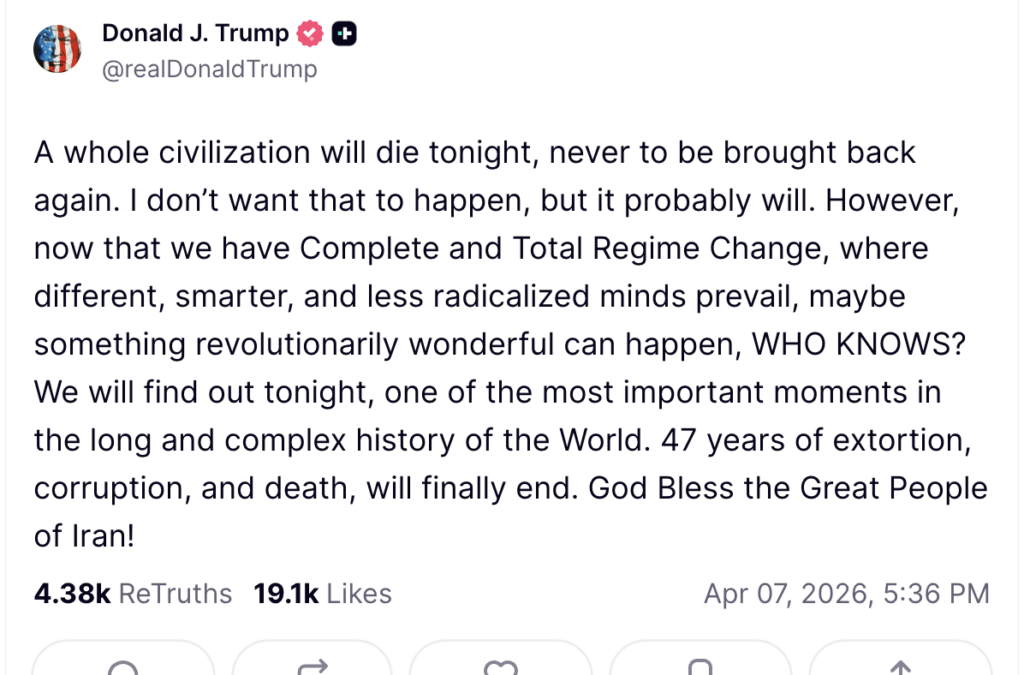Click the @realDonaldTrump handle

pyautogui.click(x=209, y=69)
